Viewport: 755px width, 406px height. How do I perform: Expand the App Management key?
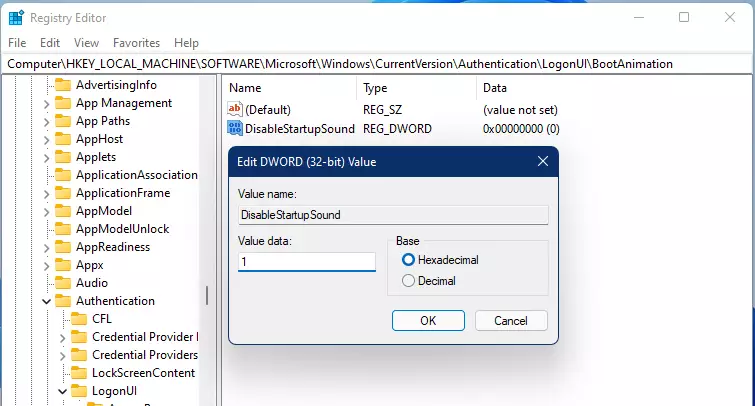(x=46, y=104)
